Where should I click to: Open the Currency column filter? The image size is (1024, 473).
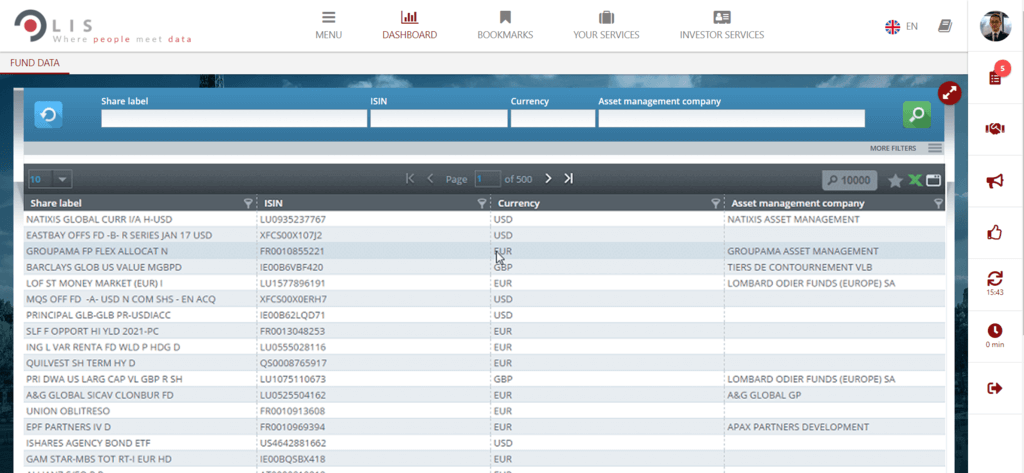(715, 203)
